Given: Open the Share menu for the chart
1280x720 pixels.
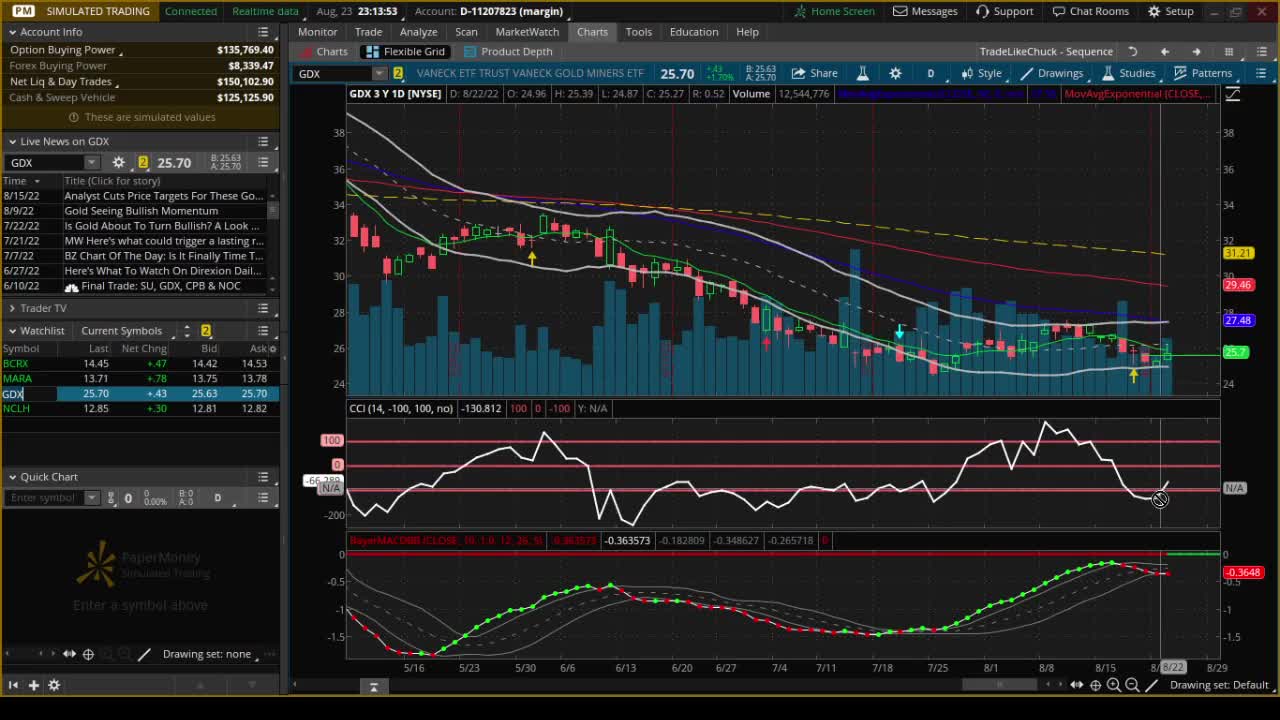Looking at the screenshot, I should pos(814,73).
